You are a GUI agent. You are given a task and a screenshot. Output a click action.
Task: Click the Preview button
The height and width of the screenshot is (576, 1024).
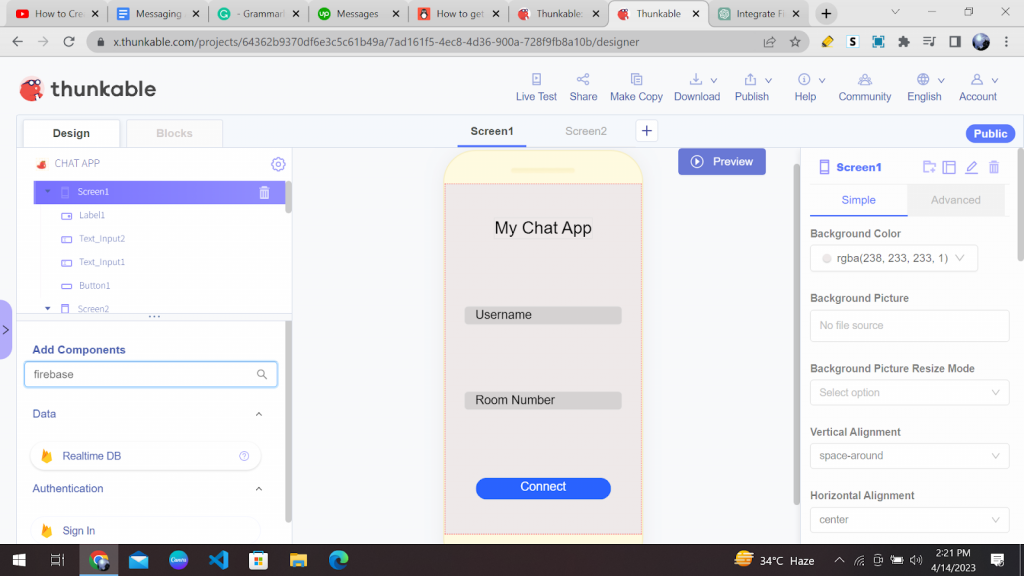721,161
